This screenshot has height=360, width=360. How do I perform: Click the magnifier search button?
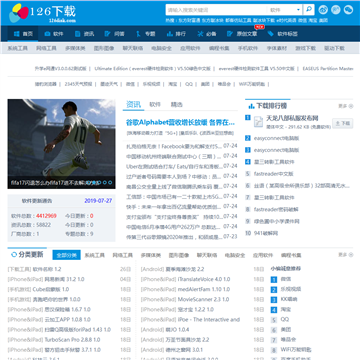[x=309, y=10]
